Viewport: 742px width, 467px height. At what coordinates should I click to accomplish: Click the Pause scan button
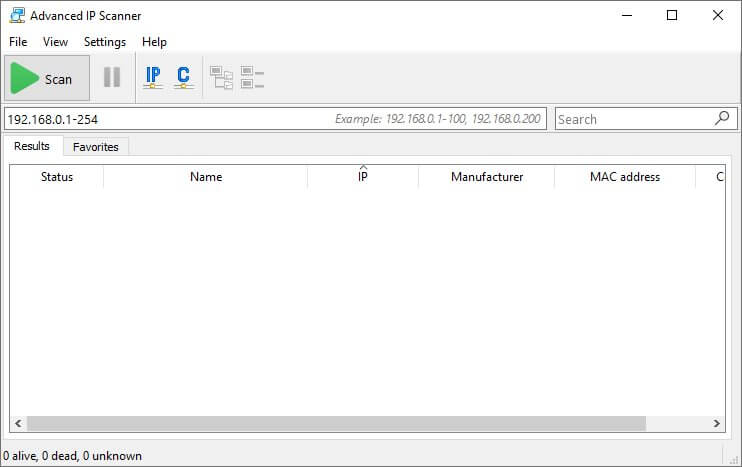(112, 77)
